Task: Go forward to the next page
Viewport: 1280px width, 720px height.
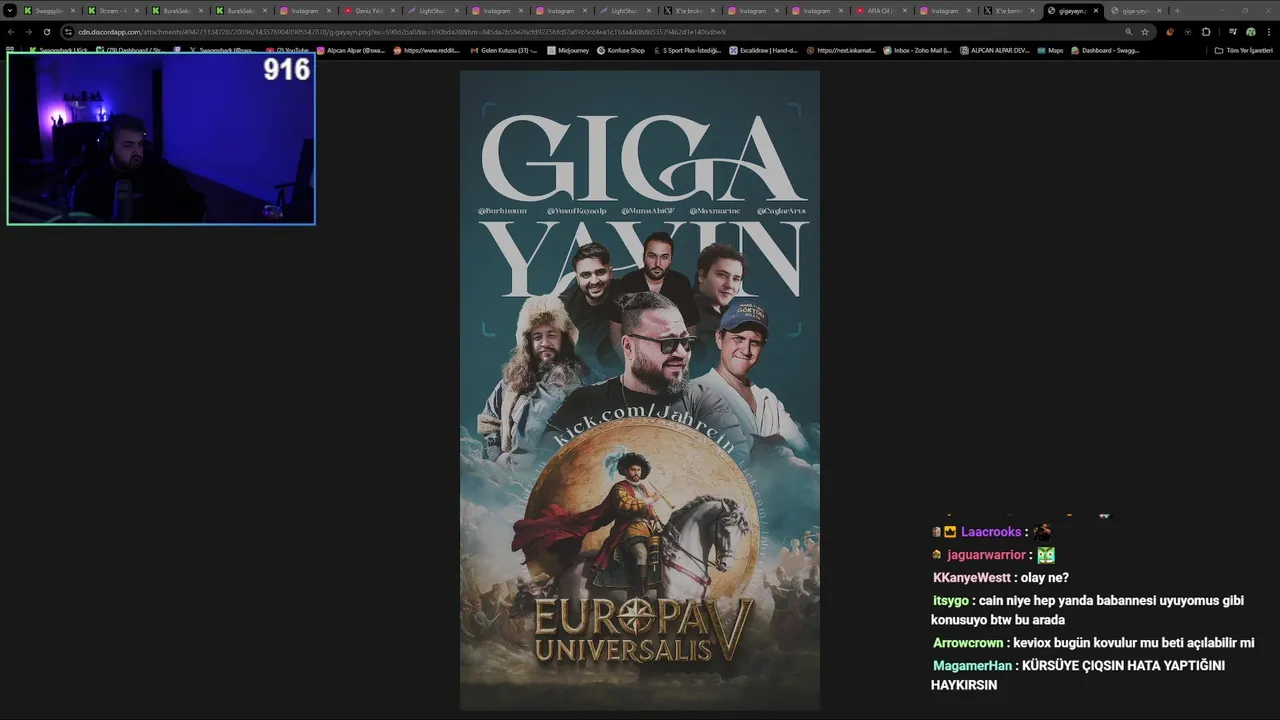Action: pyautogui.click(x=29, y=32)
